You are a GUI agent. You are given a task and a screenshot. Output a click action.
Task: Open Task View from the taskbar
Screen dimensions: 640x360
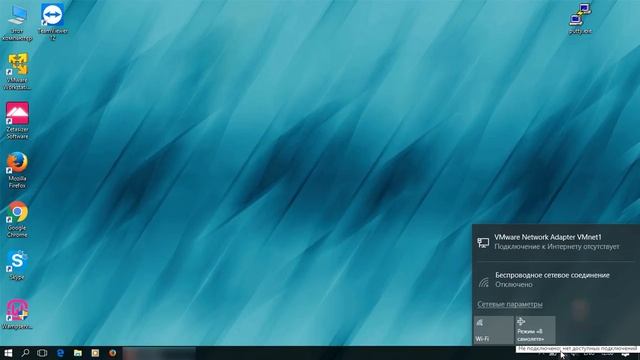click(x=42, y=353)
